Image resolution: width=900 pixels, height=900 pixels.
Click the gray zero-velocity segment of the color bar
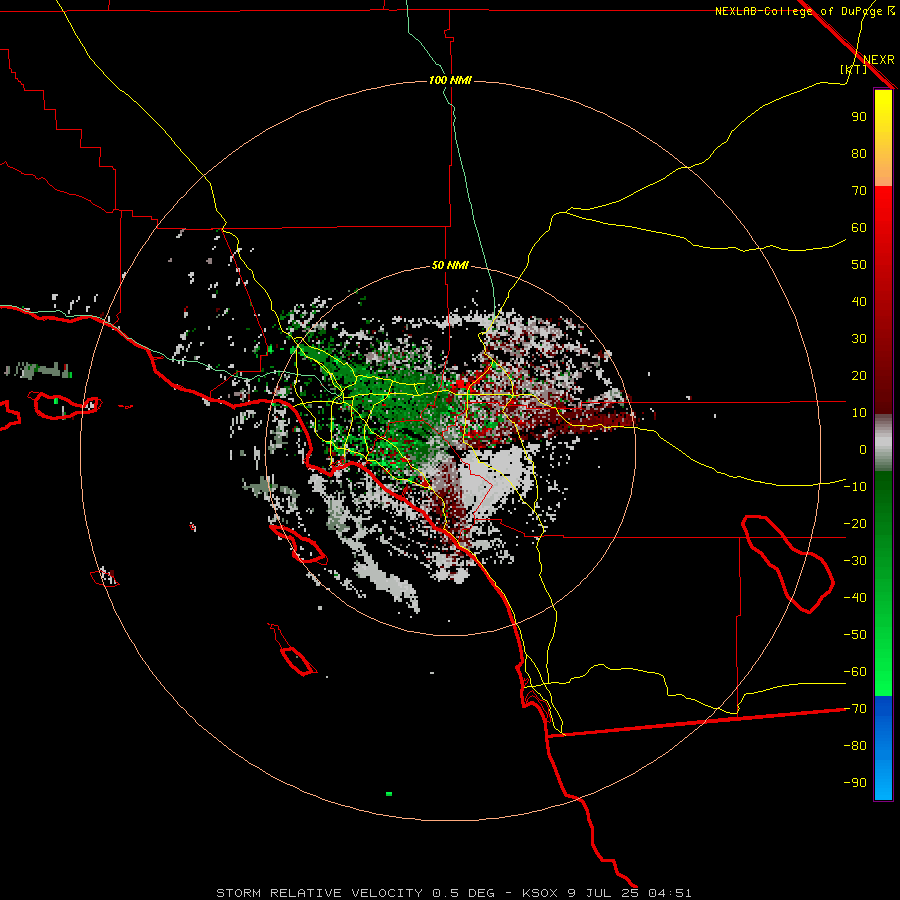coord(883,443)
